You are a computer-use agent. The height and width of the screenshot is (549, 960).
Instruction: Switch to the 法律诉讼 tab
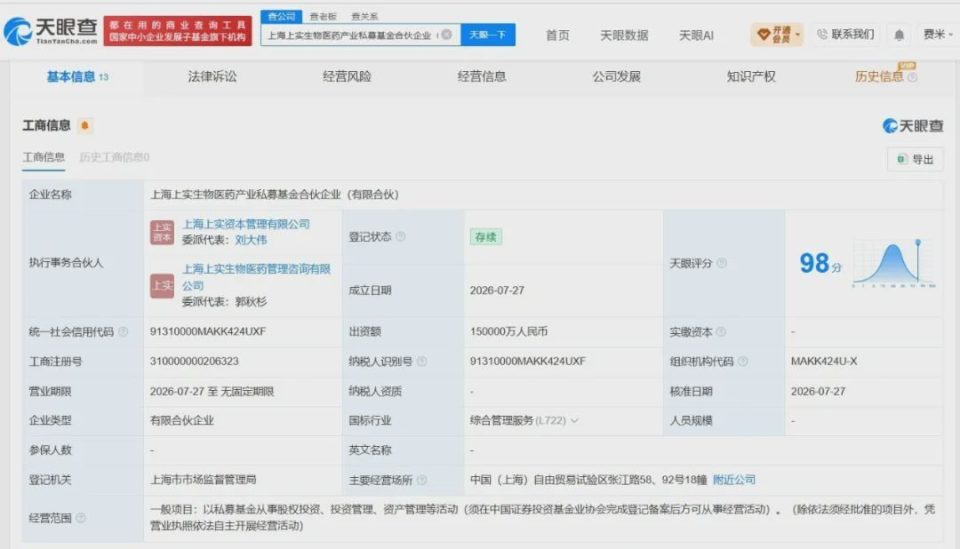click(212, 77)
